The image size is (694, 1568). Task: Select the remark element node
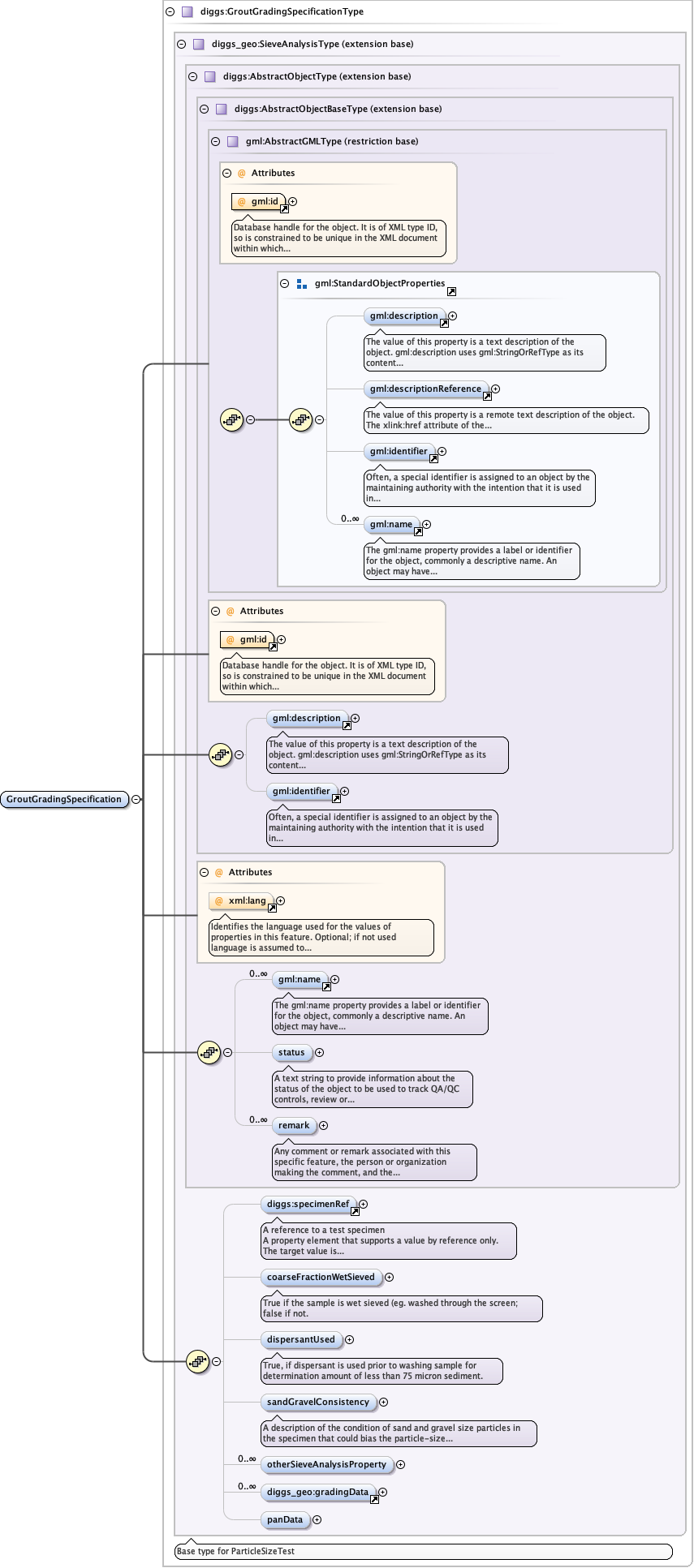293,1125
